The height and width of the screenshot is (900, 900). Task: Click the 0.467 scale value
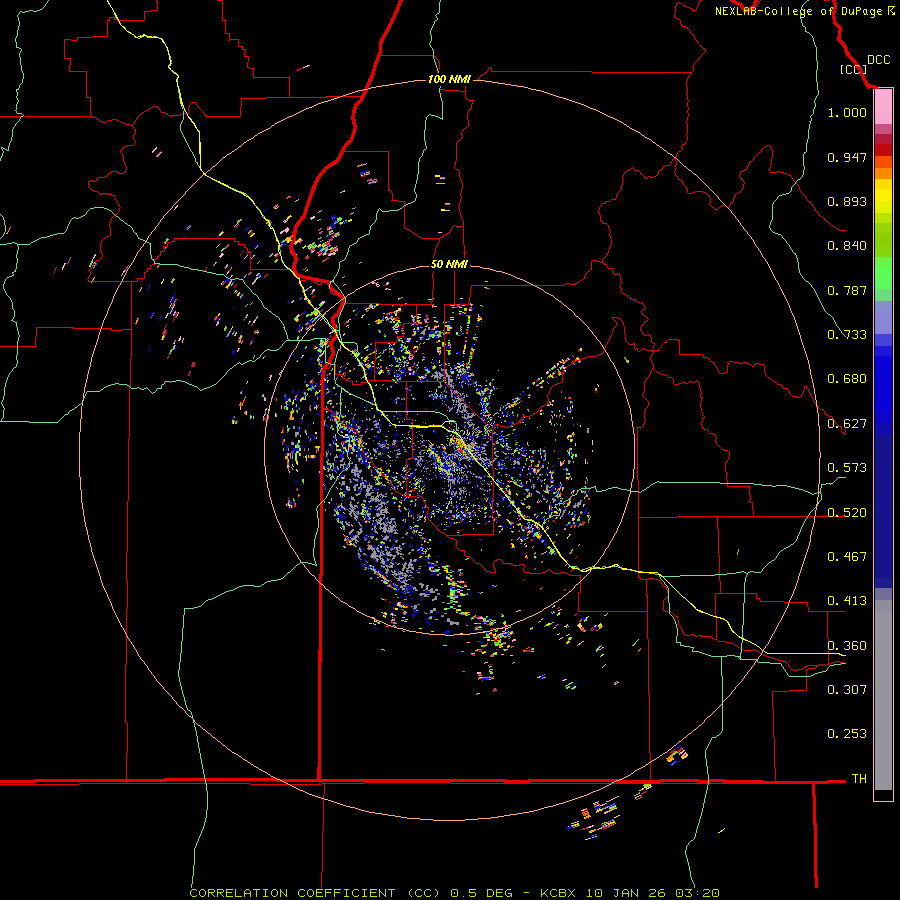coord(847,557)
